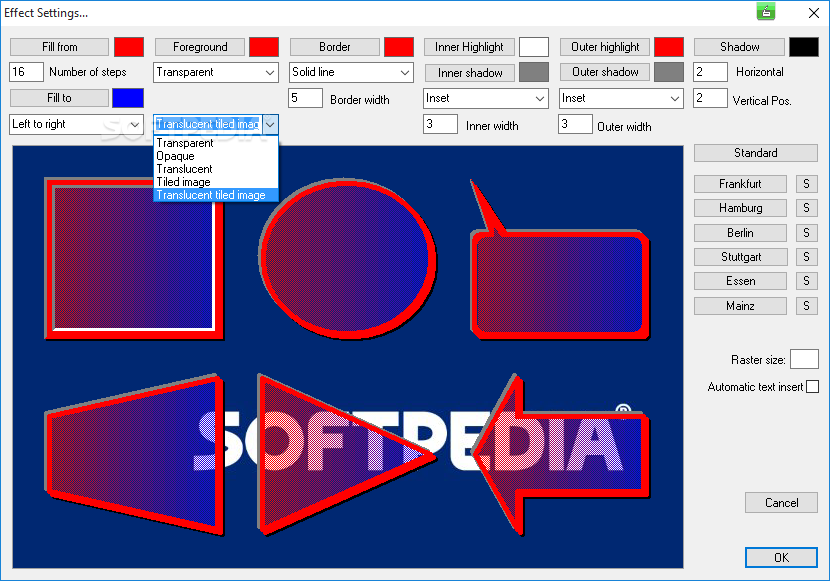Click the triangle shape in preview
This screenshot has height=581, width=830.
pos(318,455)
